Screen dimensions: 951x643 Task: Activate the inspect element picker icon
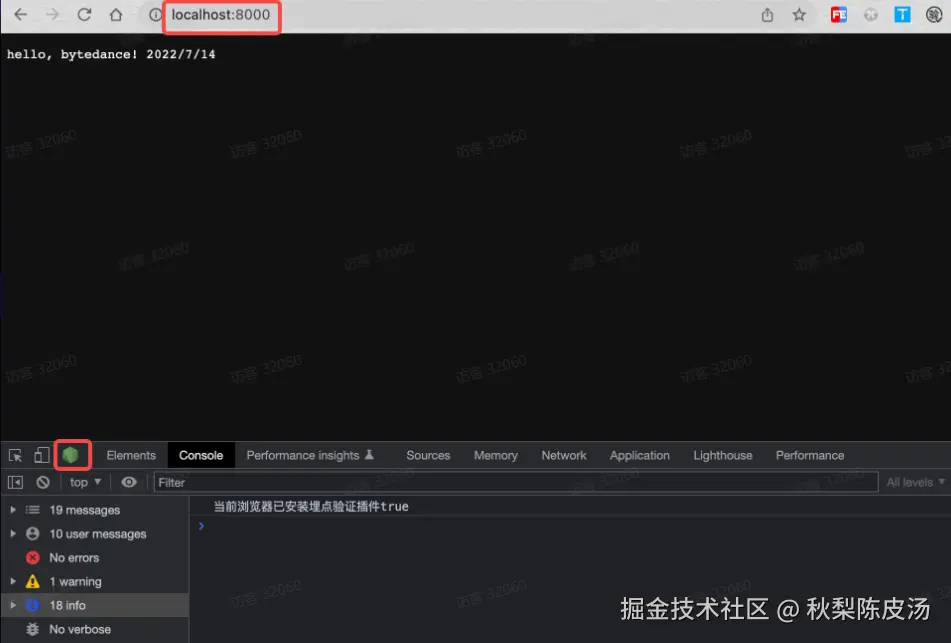15,455
